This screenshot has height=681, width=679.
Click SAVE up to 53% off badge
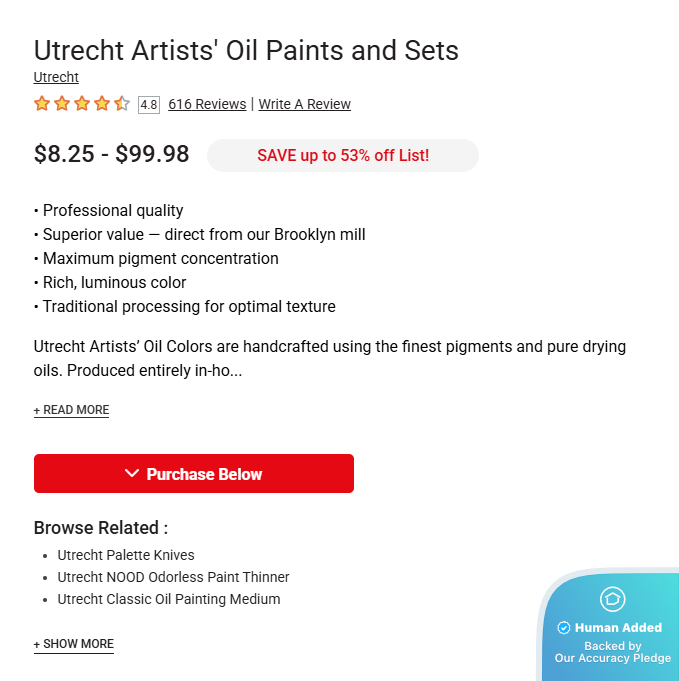[x=343, y=155]
